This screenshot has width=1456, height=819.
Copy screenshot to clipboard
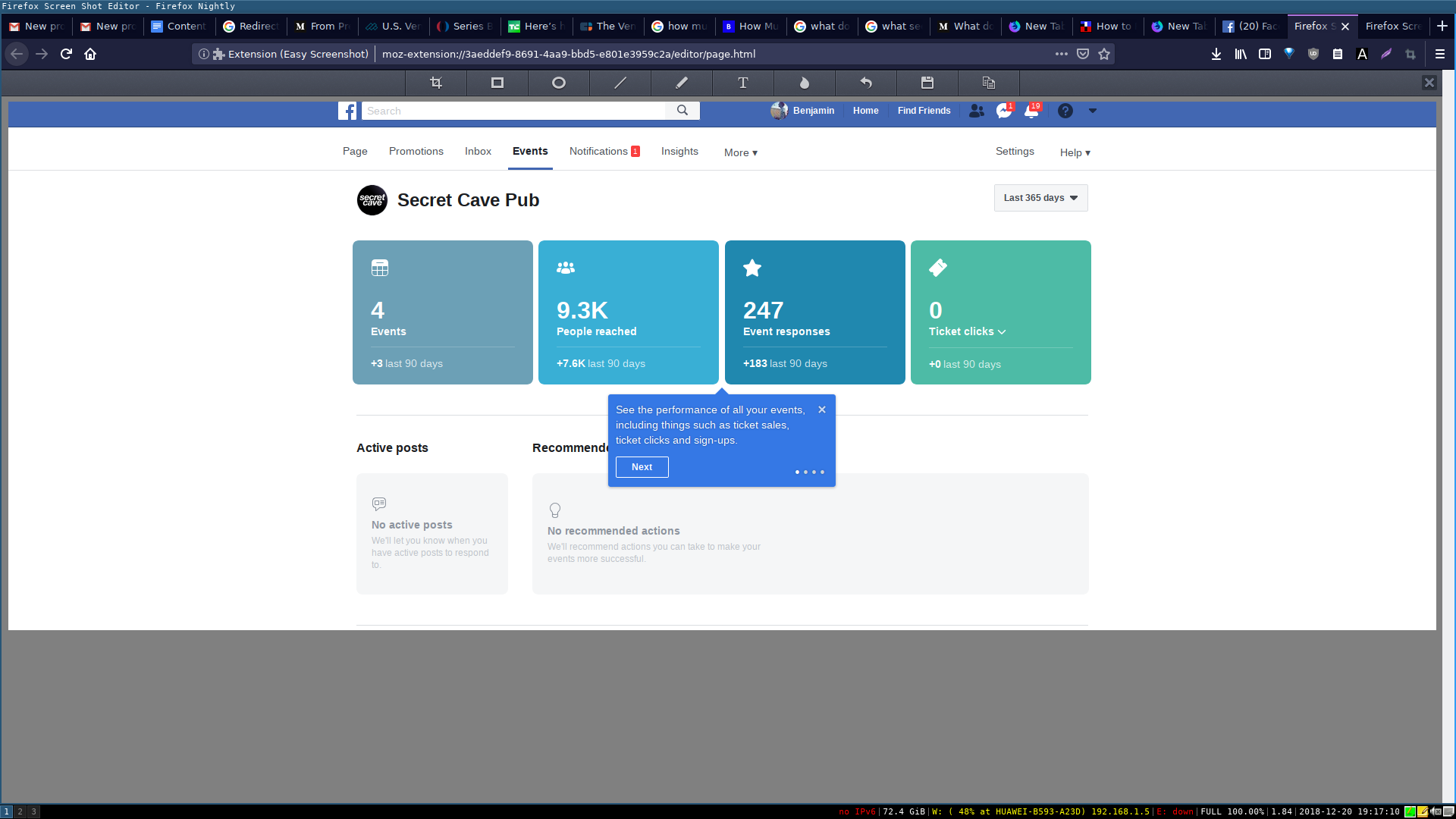pyautogui.click(x=989, y=83)
